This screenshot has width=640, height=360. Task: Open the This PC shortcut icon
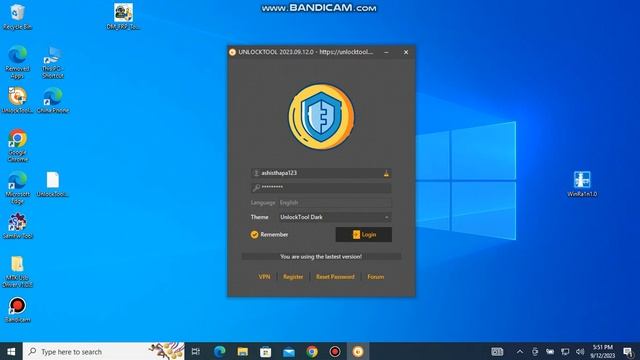53,62
